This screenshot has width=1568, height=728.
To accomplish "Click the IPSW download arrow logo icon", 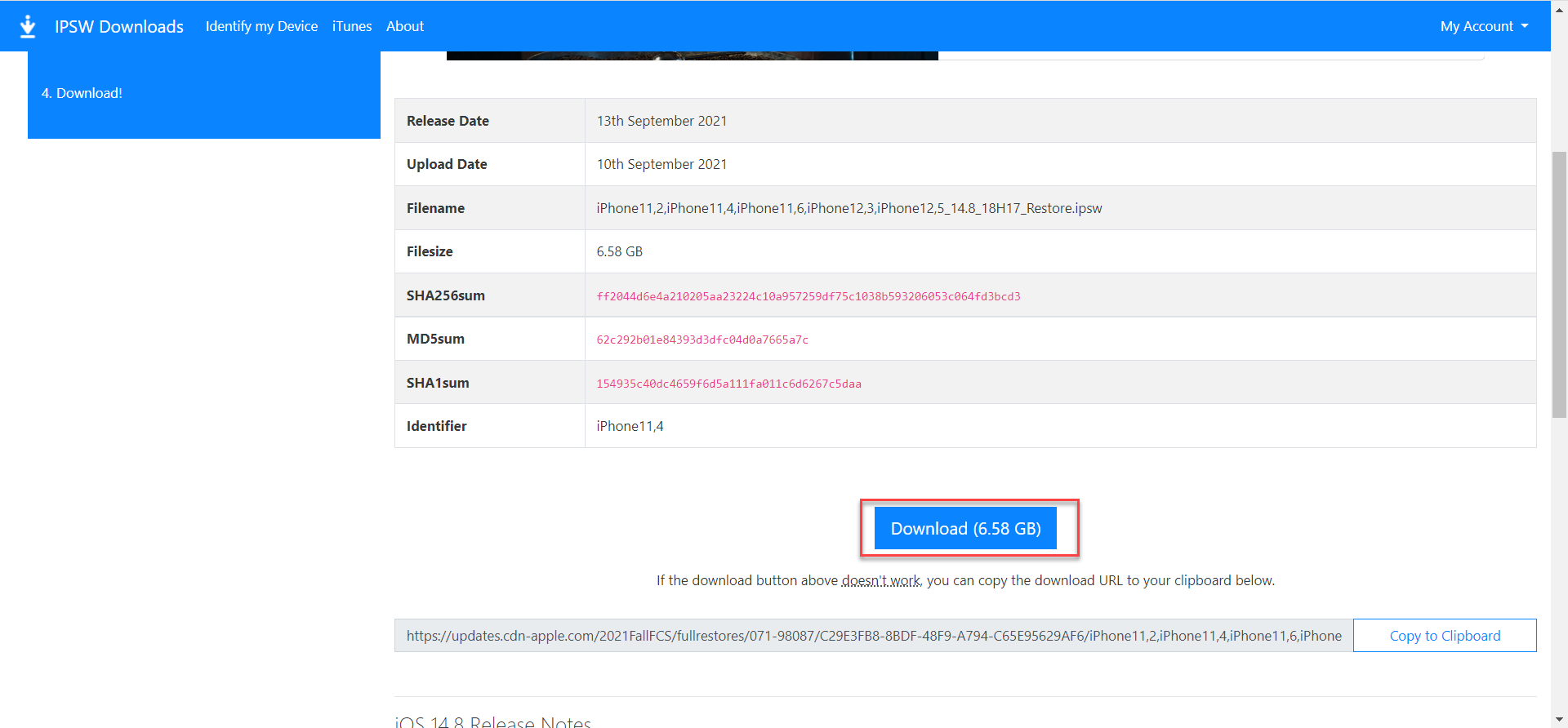I will [x=28, y=26].
